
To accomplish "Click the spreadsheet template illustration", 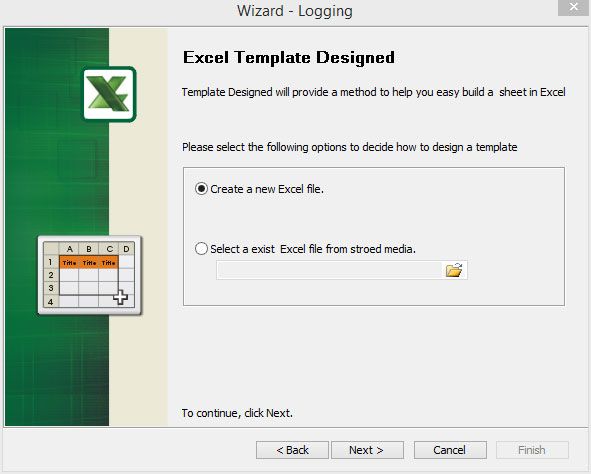I will click(x=90, y=275).
